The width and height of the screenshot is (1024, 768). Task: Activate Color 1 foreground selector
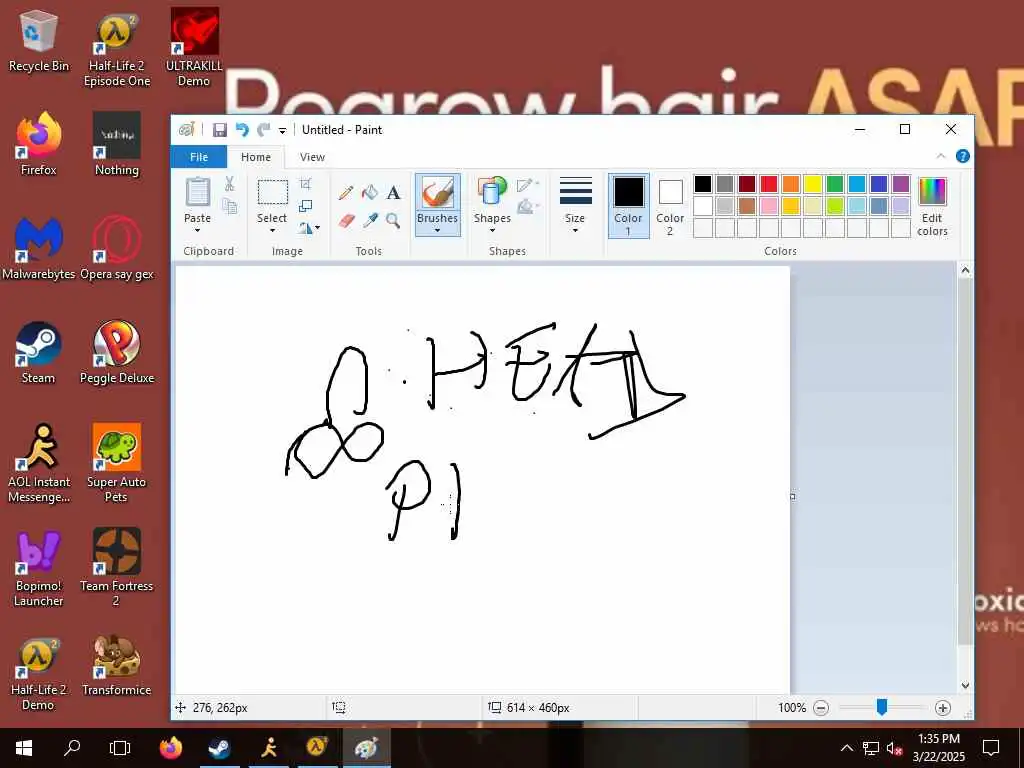pos(628,206)
